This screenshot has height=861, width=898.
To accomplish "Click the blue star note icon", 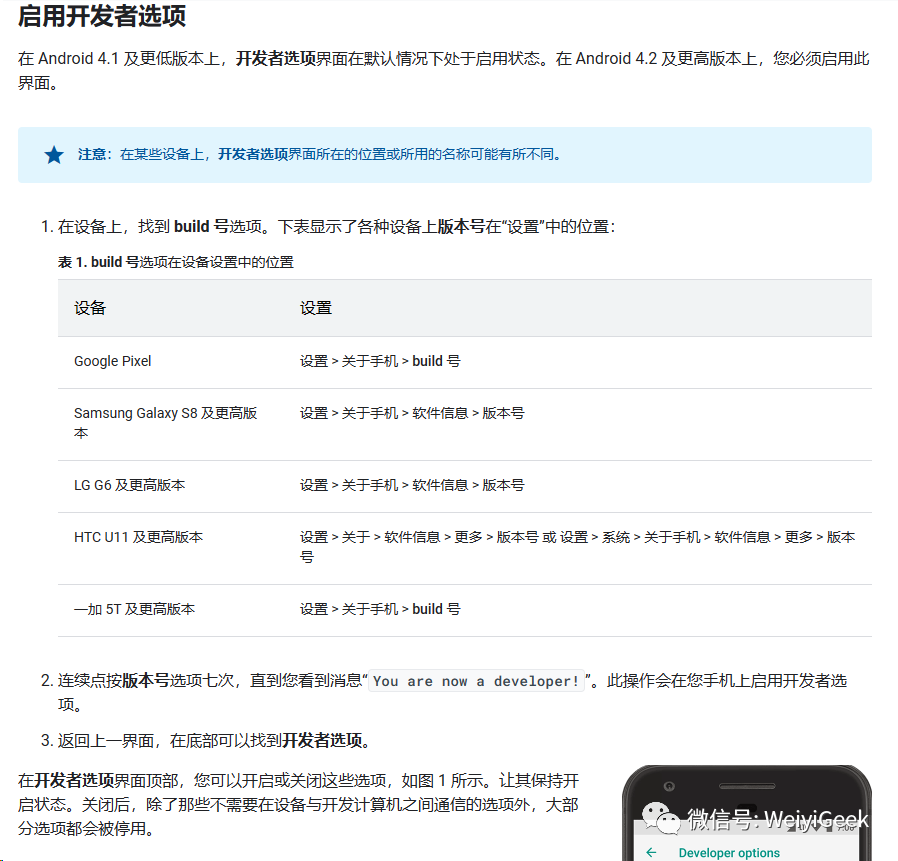I will [x=54, y=155].
